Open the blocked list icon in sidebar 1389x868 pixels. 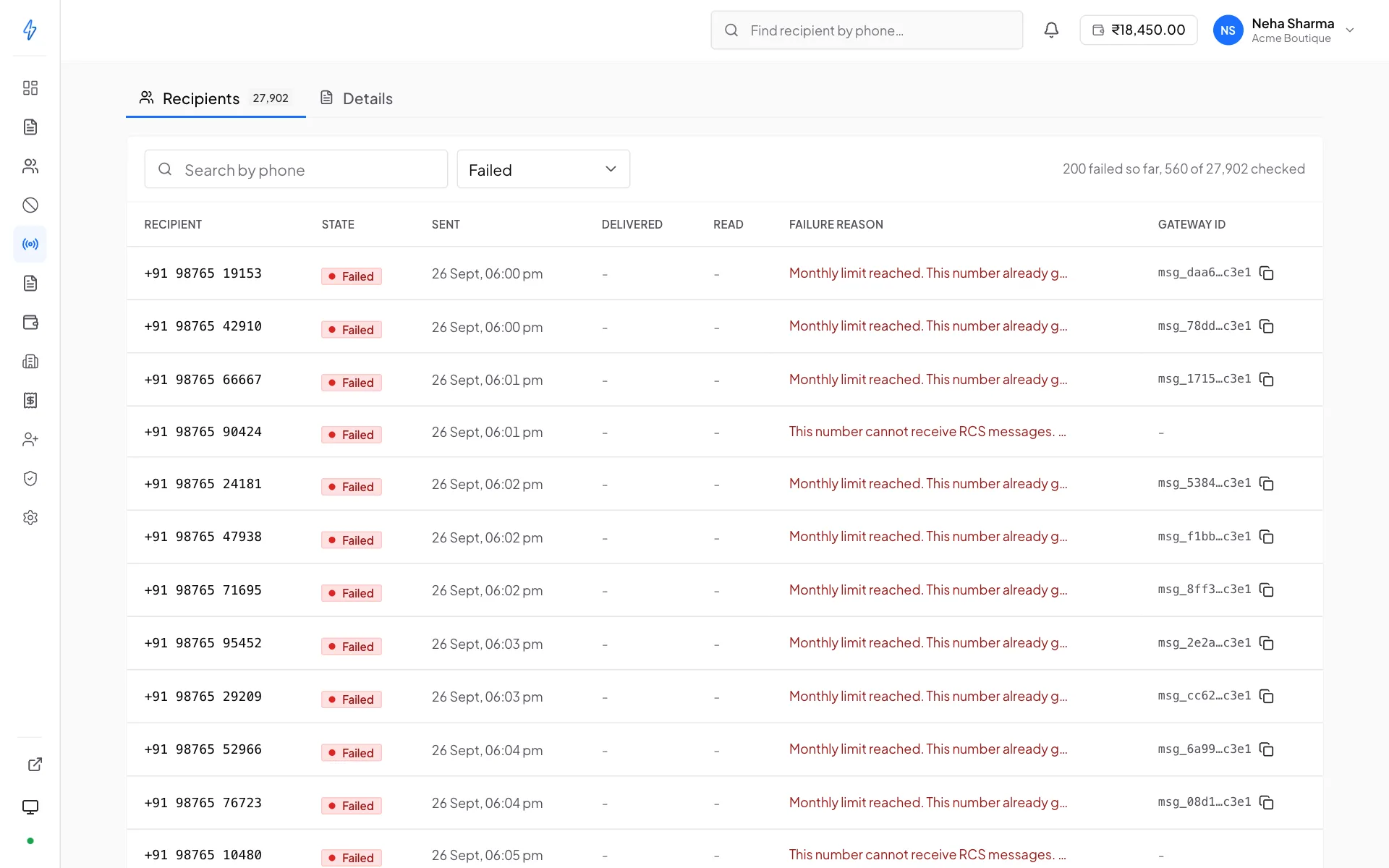(30, 205)
